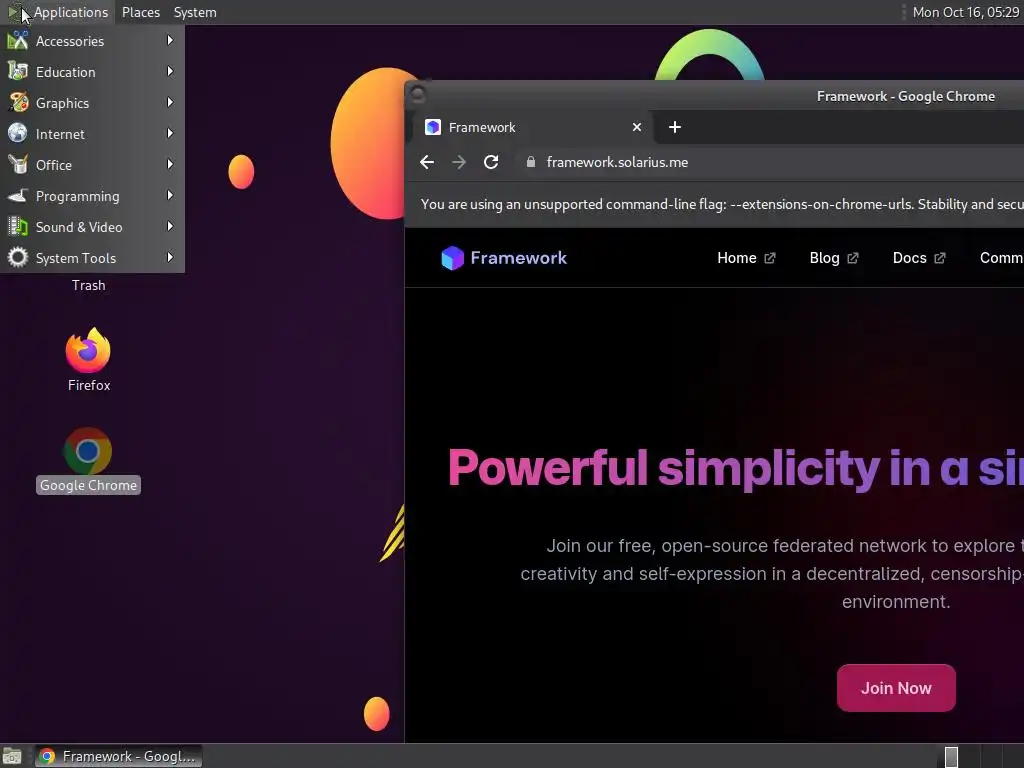1024x768 pixels.
Task: Select the Google Chrome desktop icon
Action: tap(88, 451)
